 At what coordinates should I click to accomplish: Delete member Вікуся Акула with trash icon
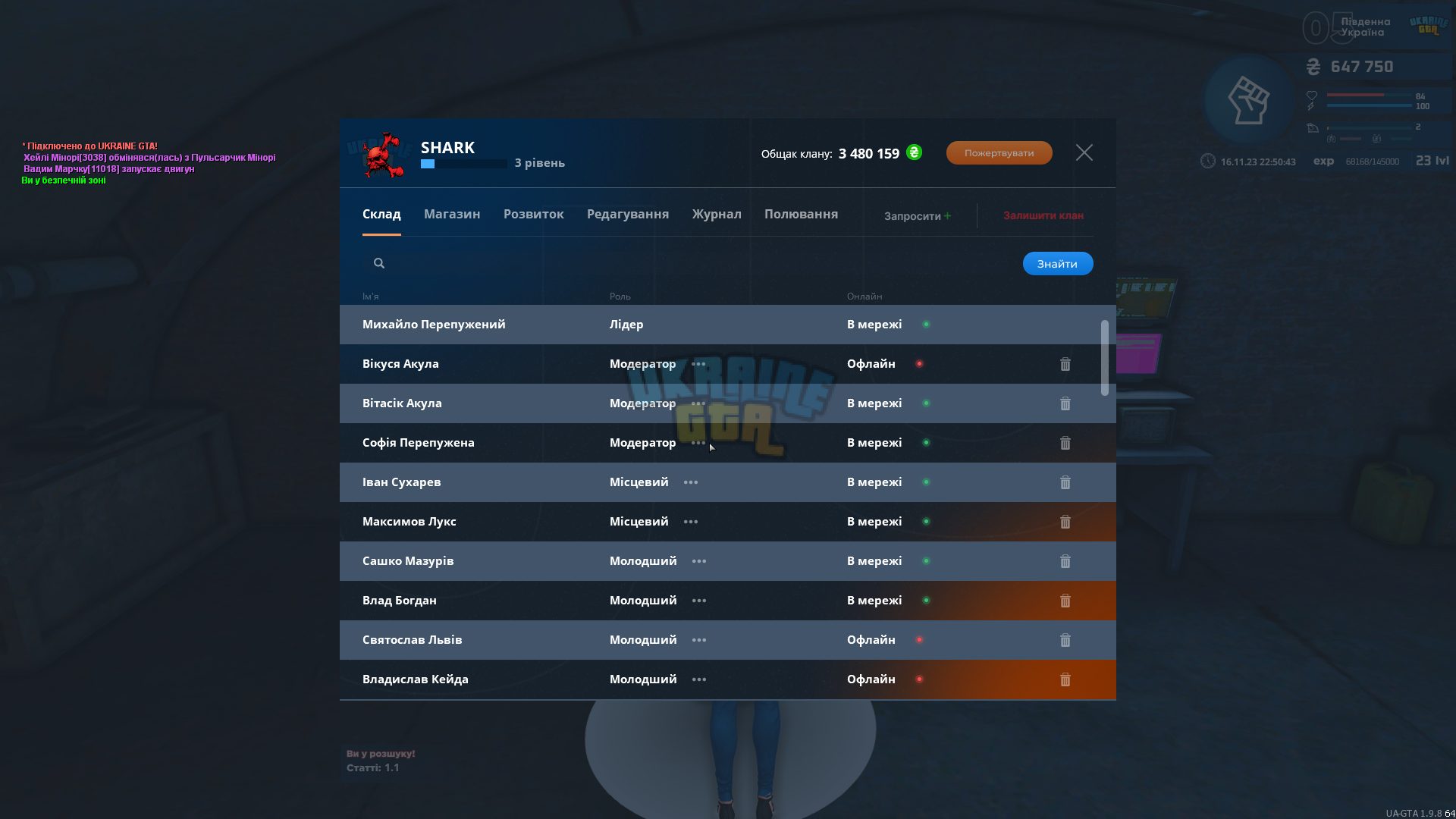coord(1065,364)
